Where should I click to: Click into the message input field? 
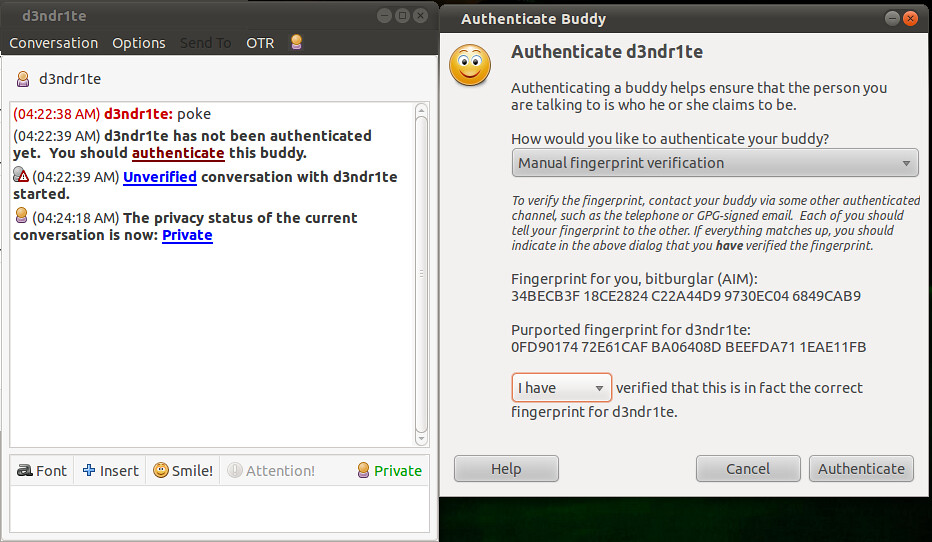[x=219, y=509]
